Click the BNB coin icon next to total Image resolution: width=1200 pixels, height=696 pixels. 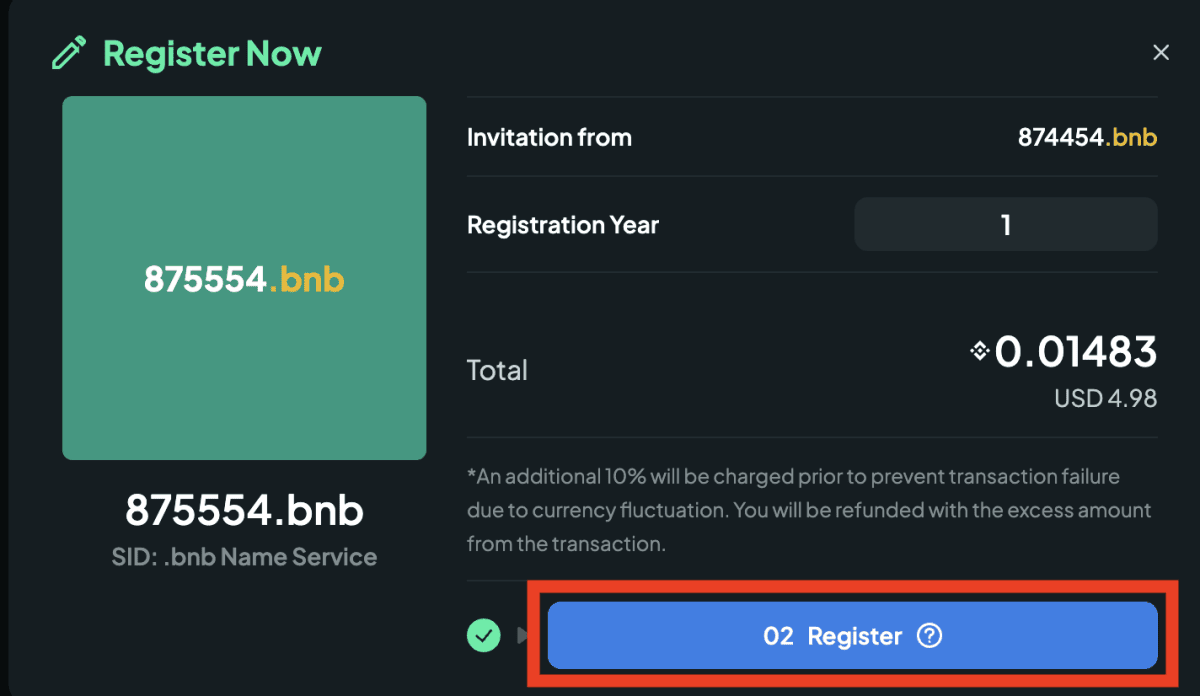980,351
